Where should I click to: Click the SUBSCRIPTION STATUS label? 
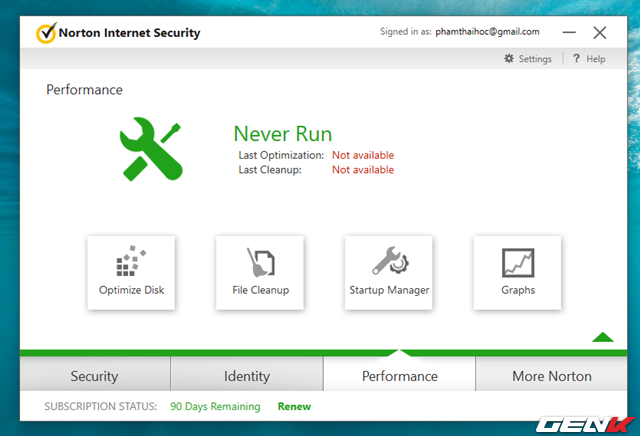click(100, 407)
